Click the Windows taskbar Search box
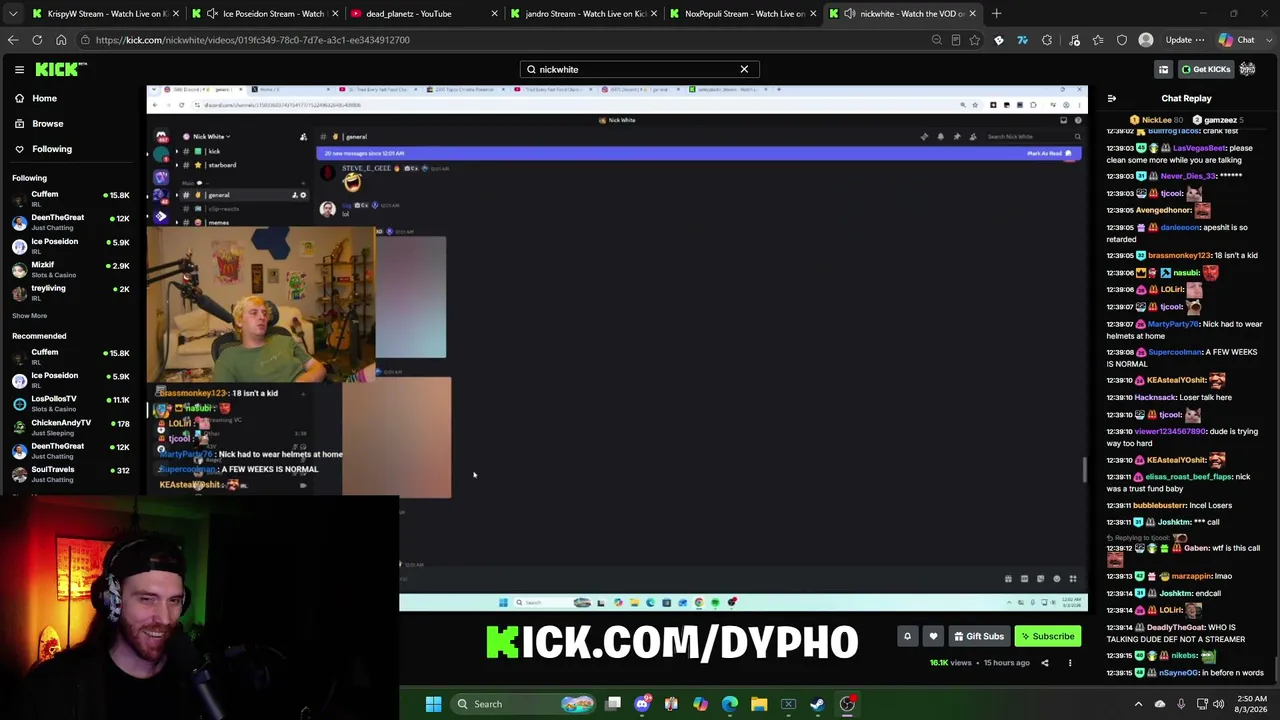Image resolution: width=1280 pixels, height=720 pixels. point(521,704)
